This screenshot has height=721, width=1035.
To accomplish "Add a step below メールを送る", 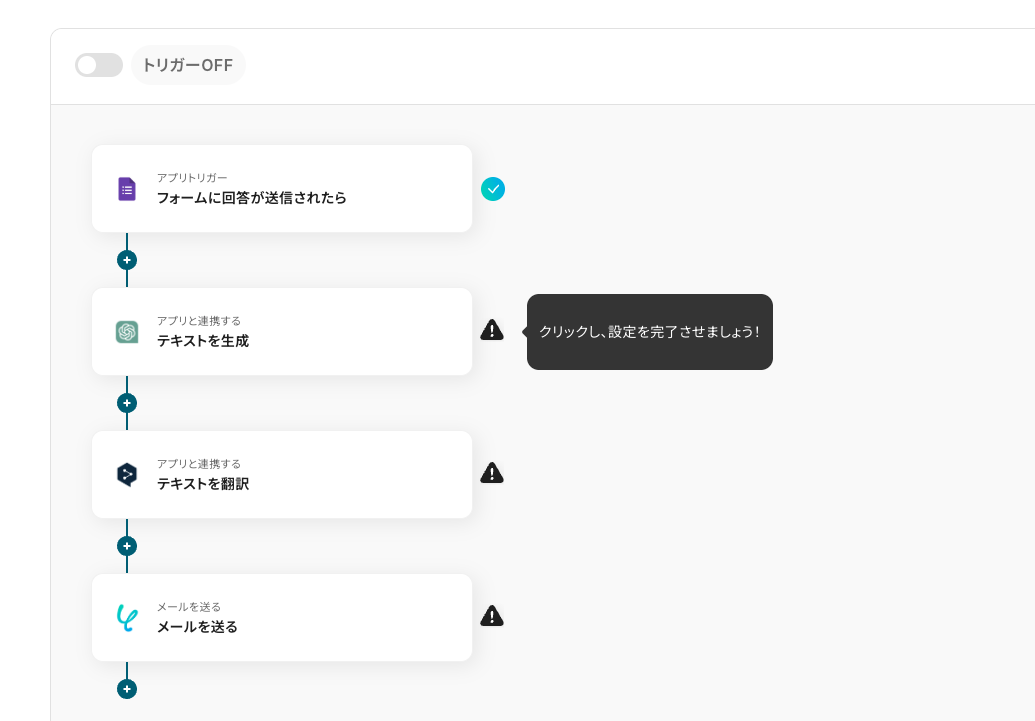I will (x=127, y=689).
